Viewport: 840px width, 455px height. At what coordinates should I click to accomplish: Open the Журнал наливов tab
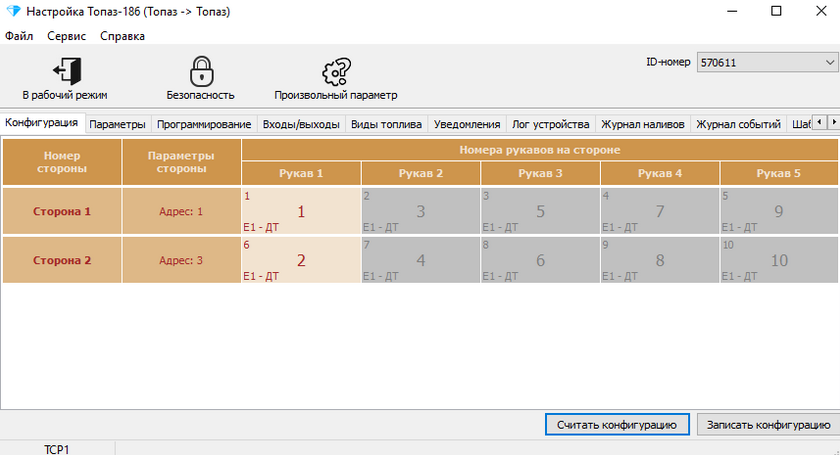tap(642, 124)
